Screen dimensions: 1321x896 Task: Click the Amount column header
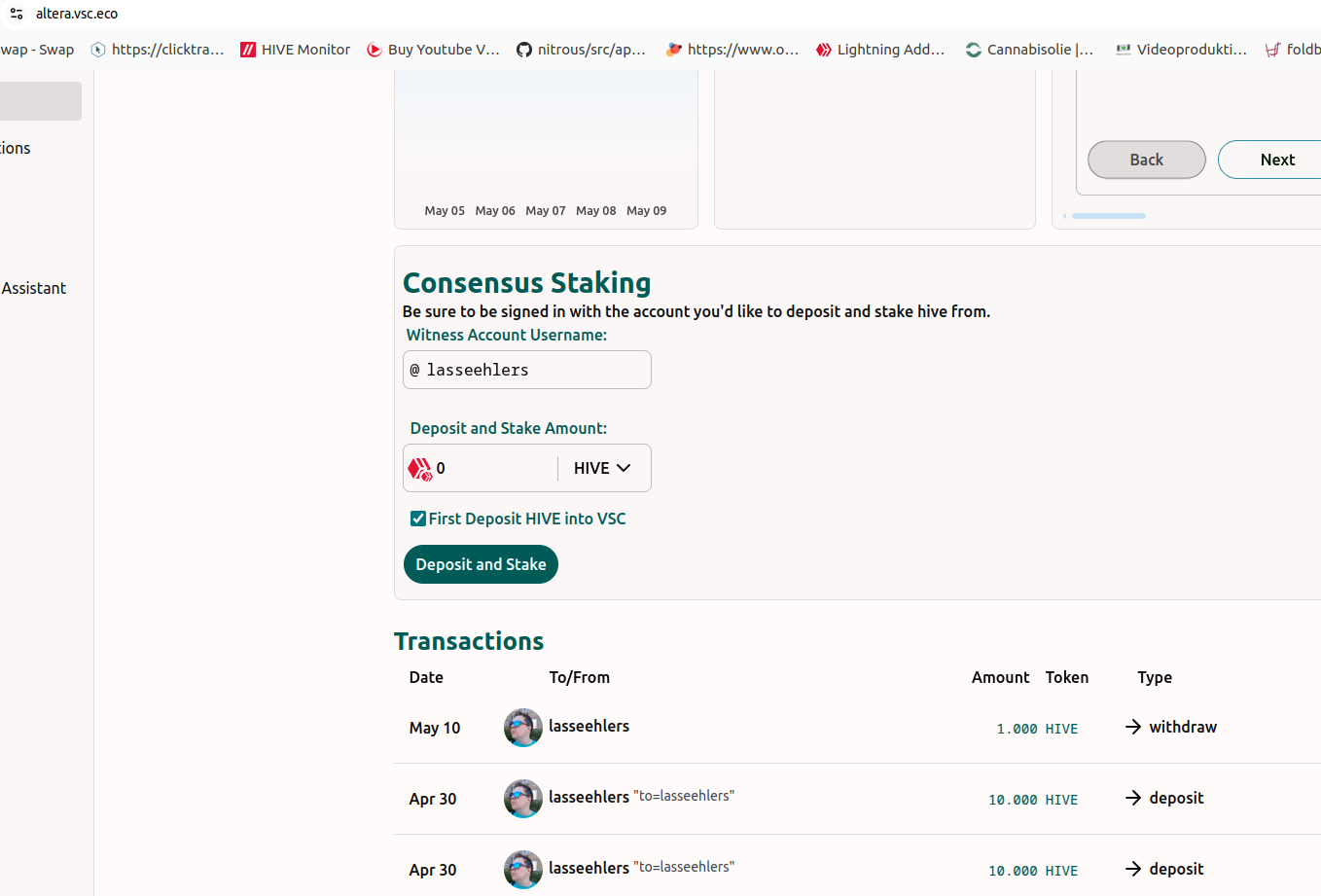[1000, 677]
